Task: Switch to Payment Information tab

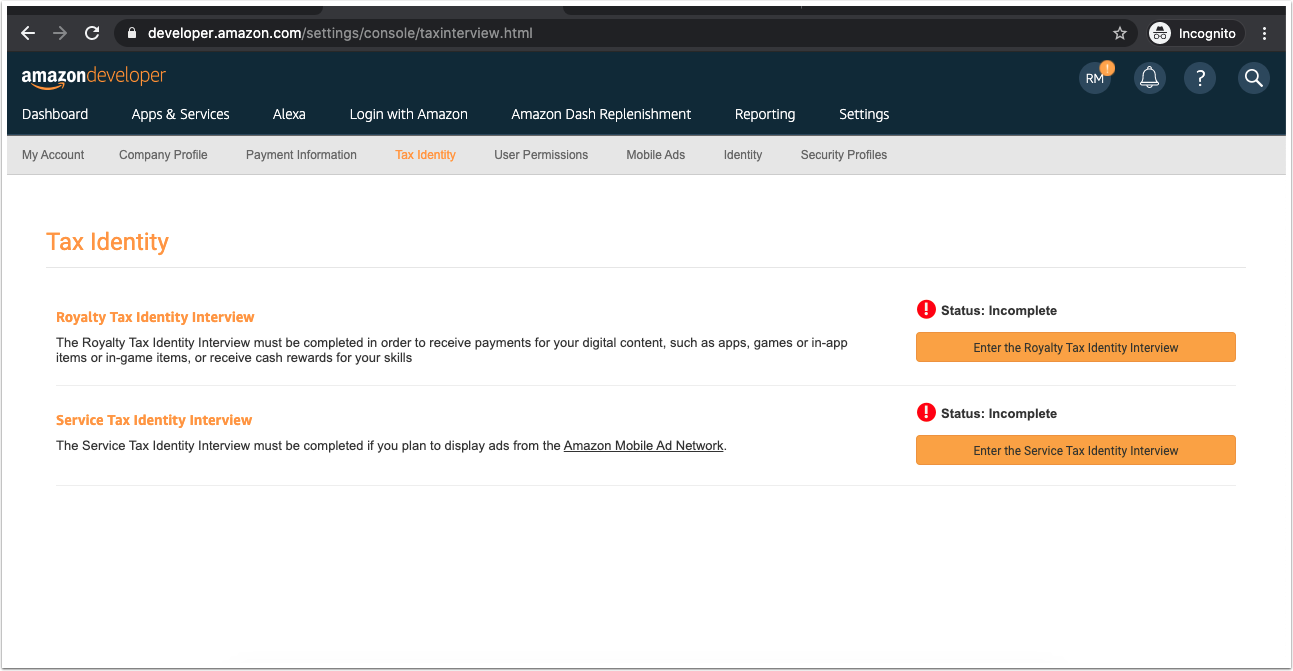Action: [x=301, y=155]
